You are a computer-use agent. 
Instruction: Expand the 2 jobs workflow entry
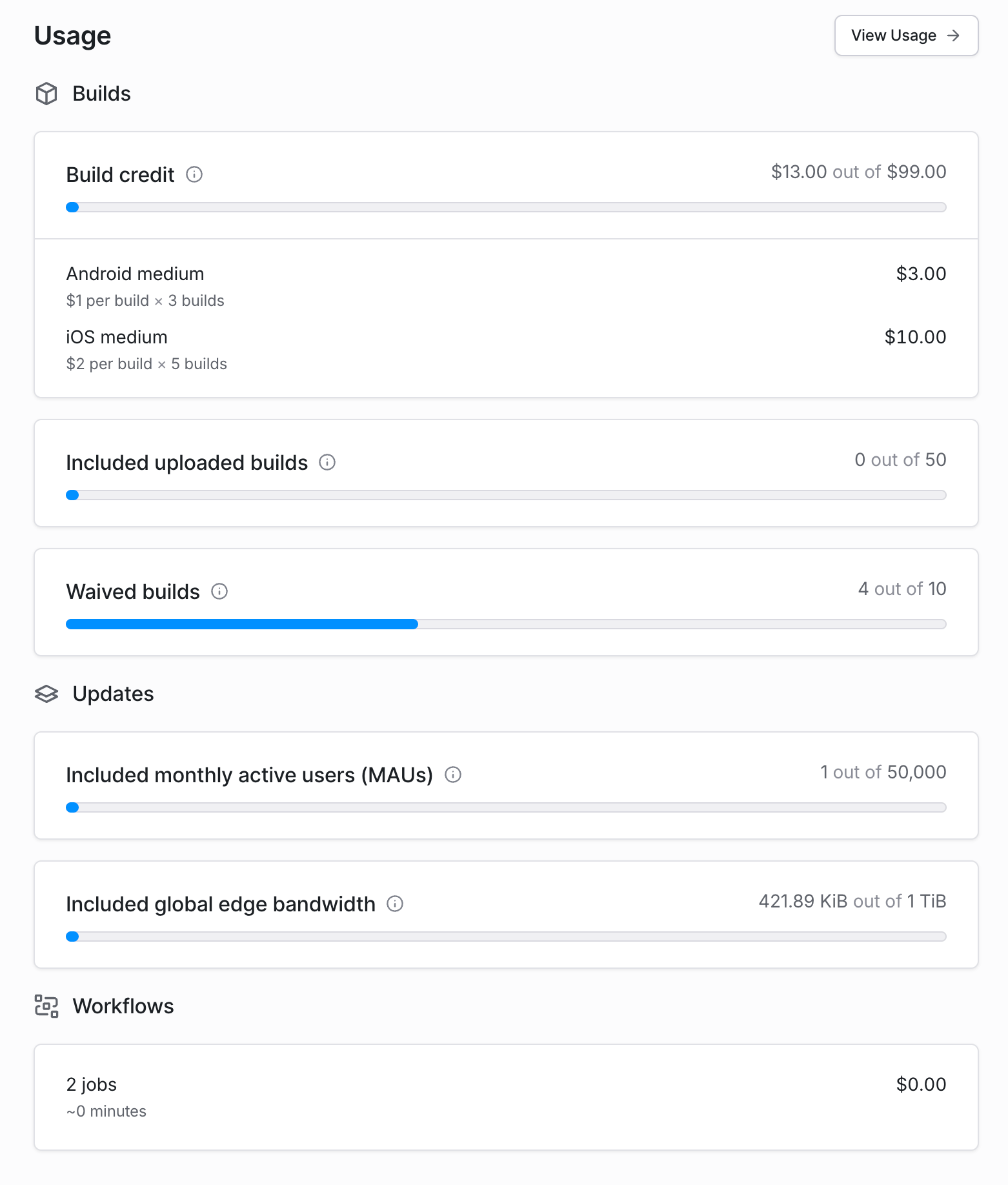(506, 1096)
